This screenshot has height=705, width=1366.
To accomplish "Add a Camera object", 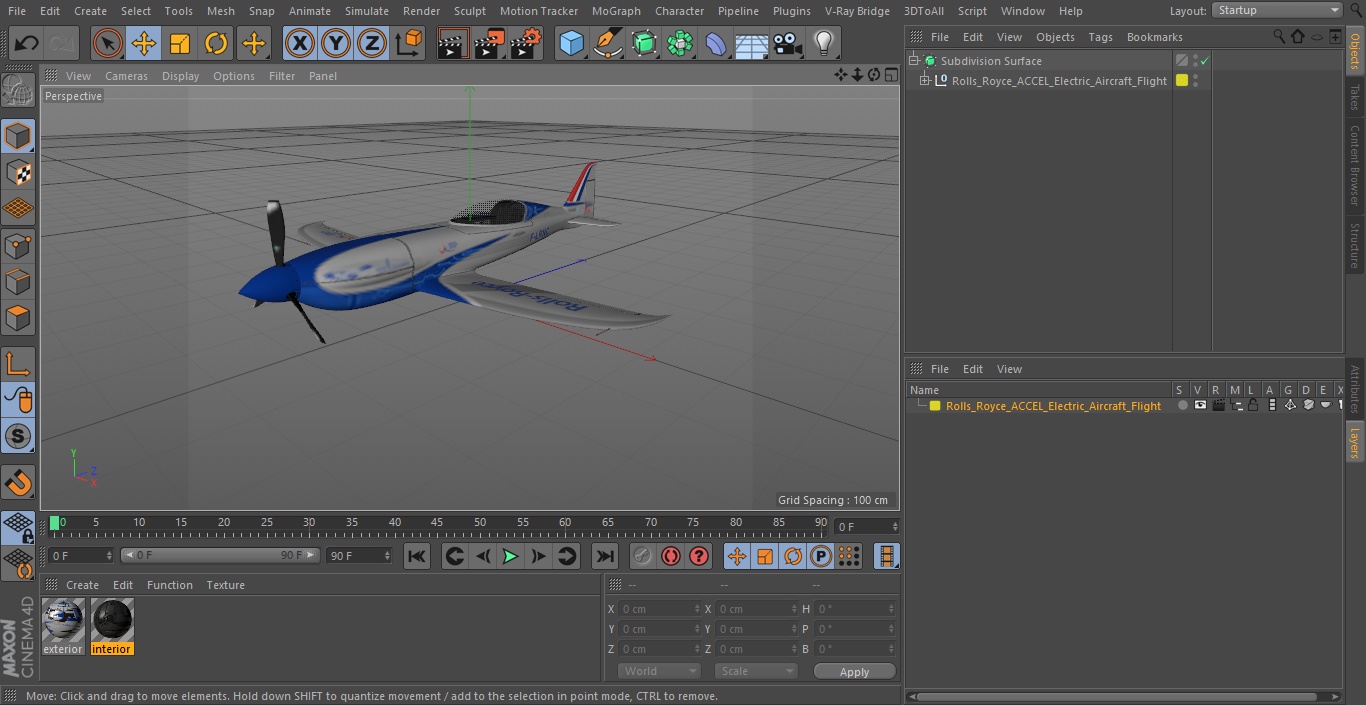I will [788, 43].
